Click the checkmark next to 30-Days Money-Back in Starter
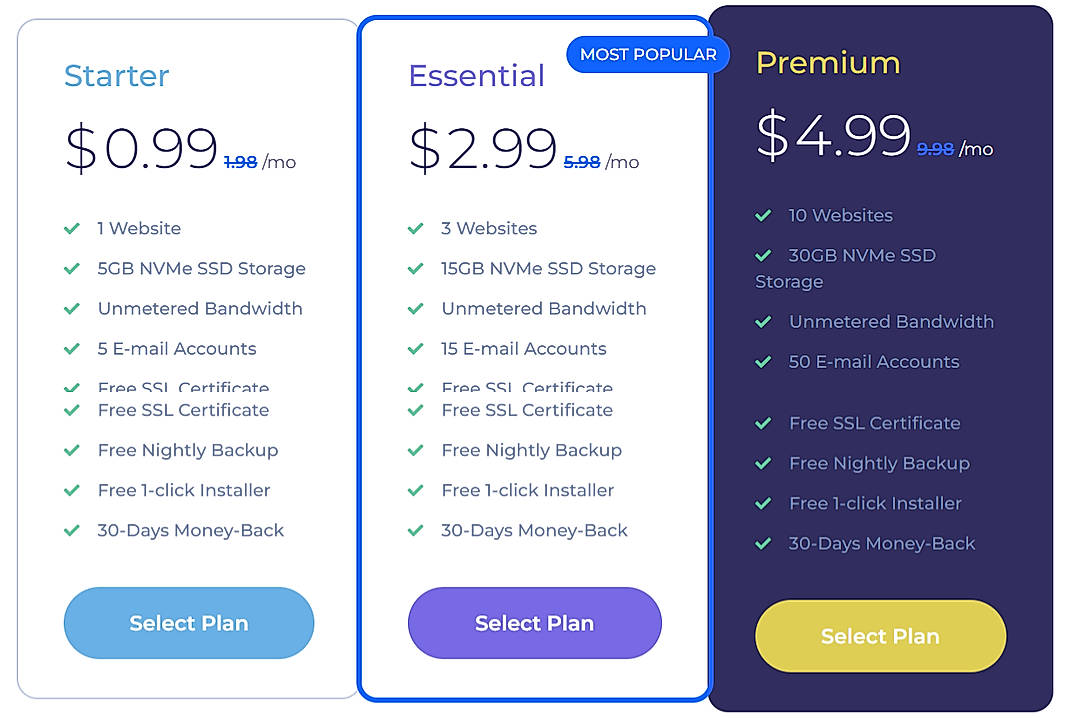The image size is (1070, 718). (74, 530)
